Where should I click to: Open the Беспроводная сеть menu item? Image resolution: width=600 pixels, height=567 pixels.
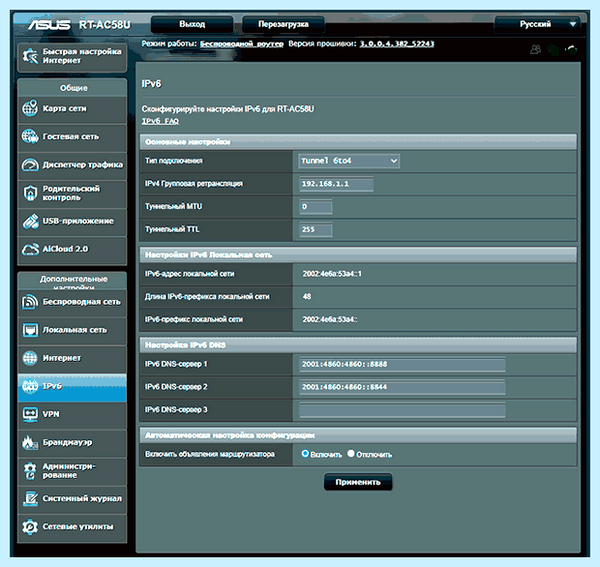coord(72,302)
